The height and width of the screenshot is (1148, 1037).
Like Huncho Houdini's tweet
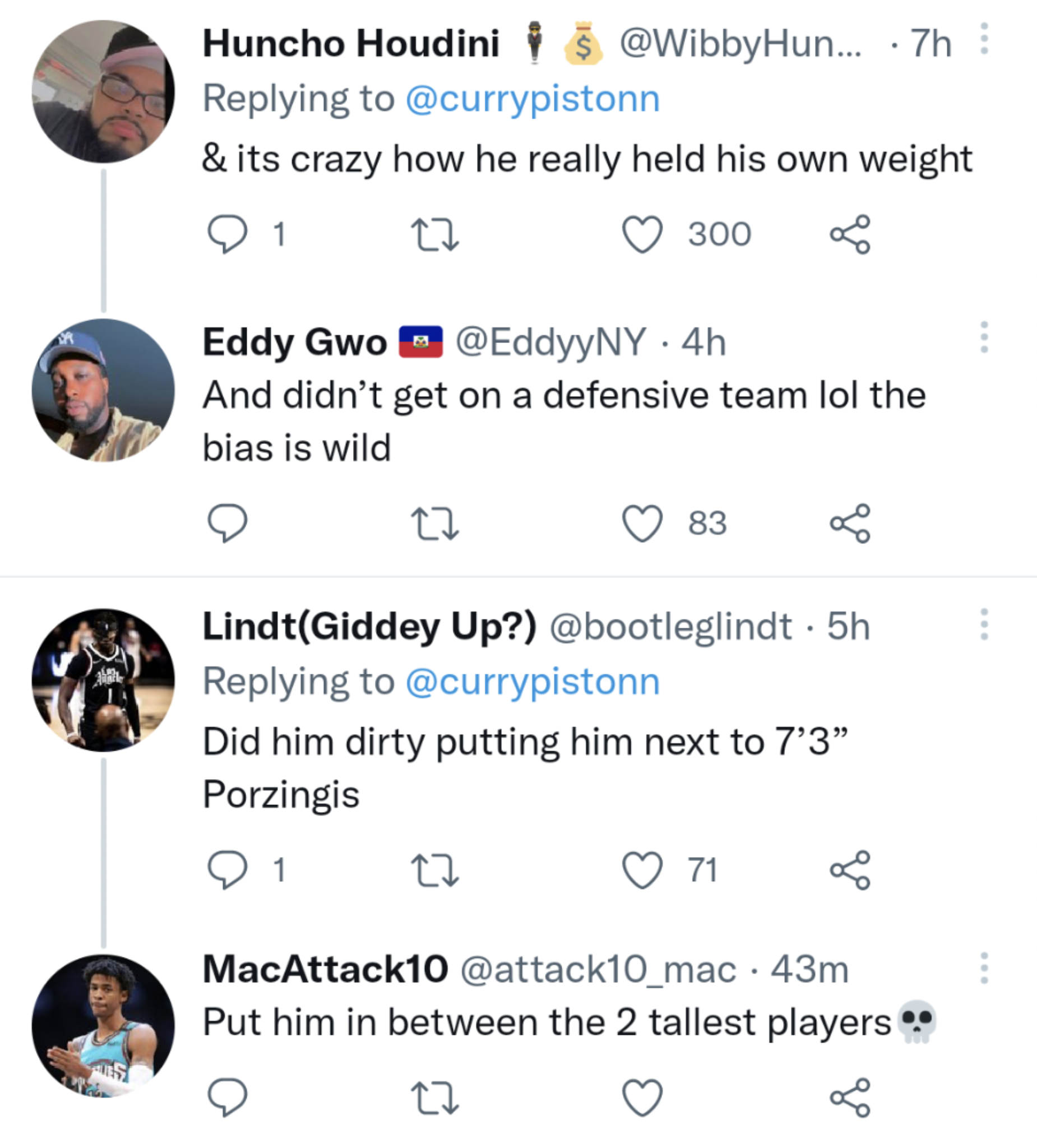pos(642,234)
